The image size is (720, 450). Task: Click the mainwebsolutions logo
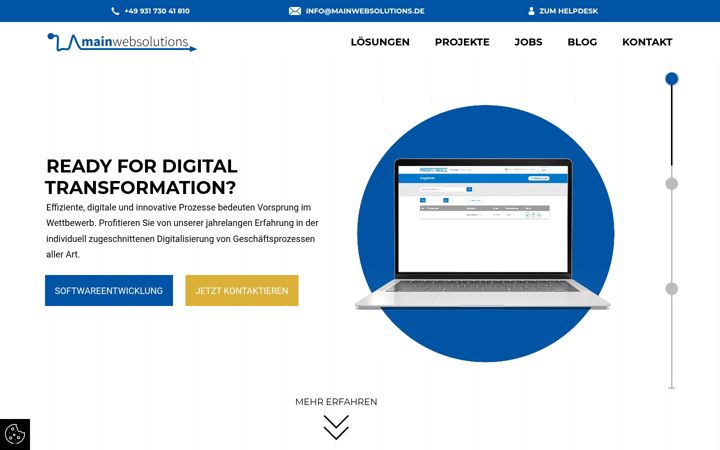[122, 42]
